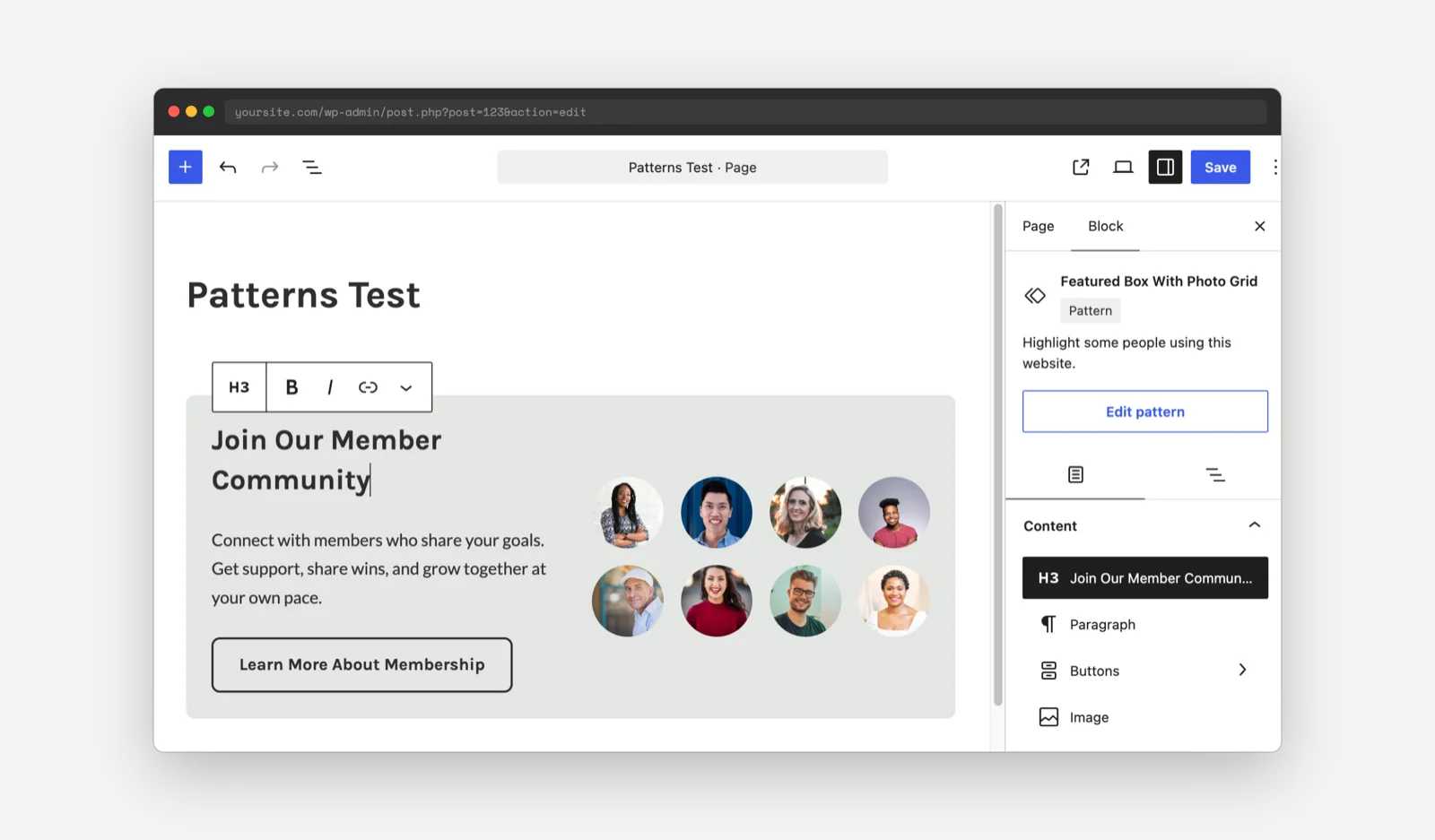This screenshot has width=1435, height=840.
Task: Open the device preview laptop icon
Action: [x=1123, y=167]
